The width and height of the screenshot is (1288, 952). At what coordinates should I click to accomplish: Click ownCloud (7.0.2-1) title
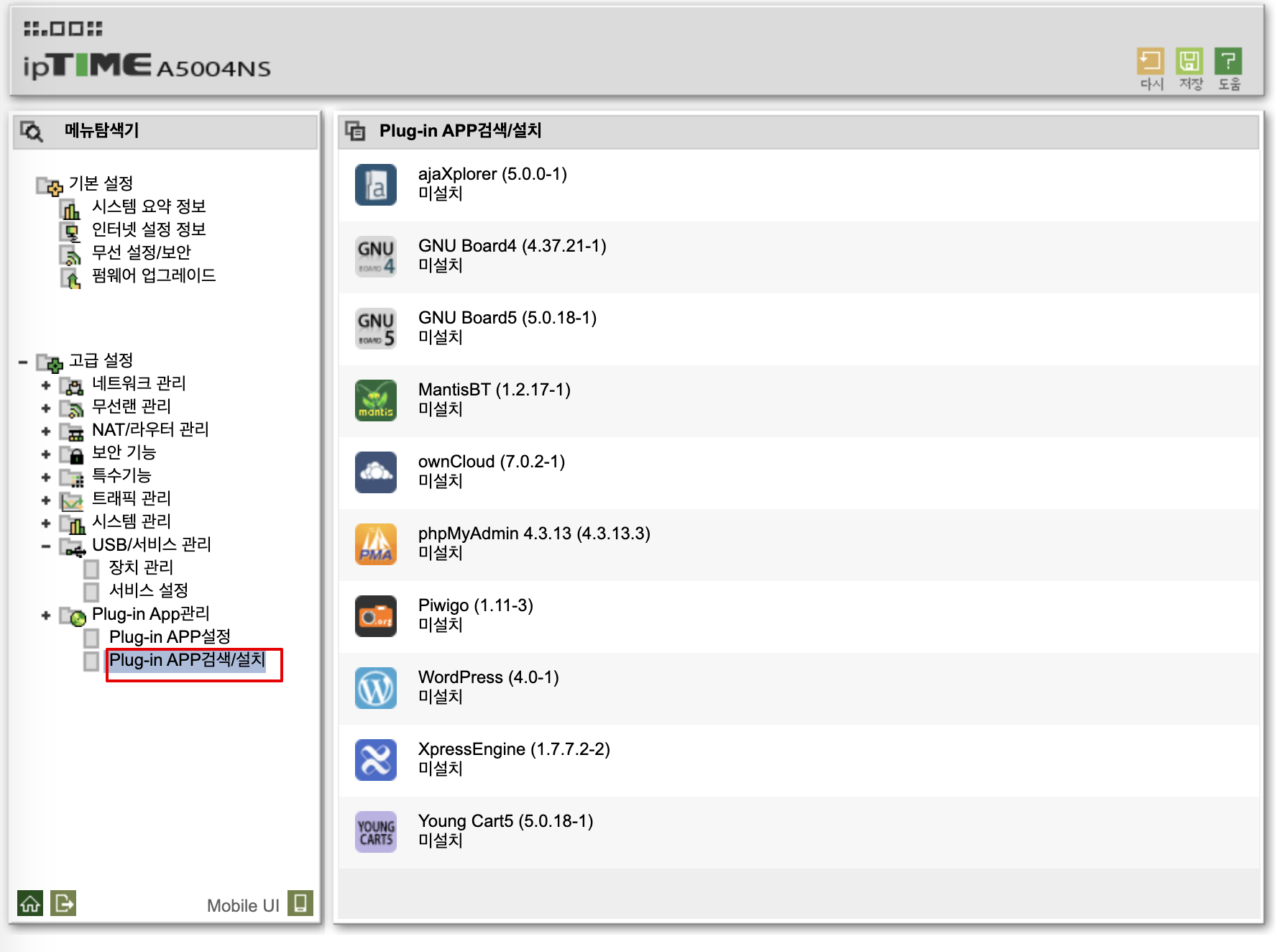tap(492, 462)
